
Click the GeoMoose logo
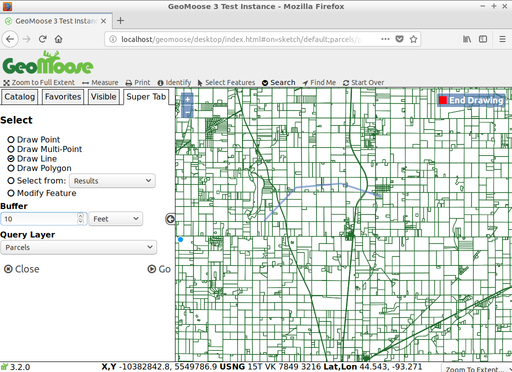point(48,63)
